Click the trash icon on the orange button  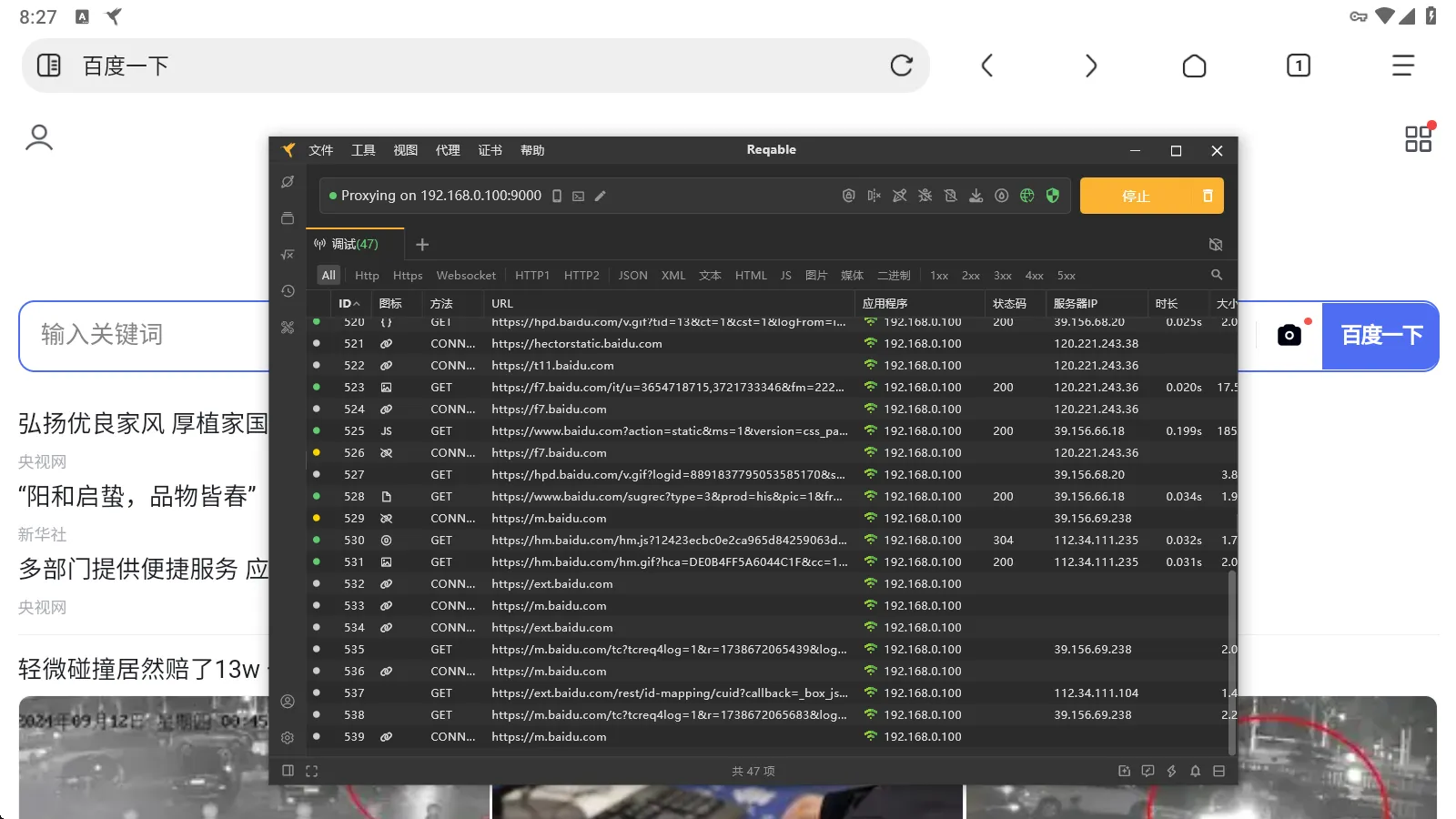tap(1208, 196)
